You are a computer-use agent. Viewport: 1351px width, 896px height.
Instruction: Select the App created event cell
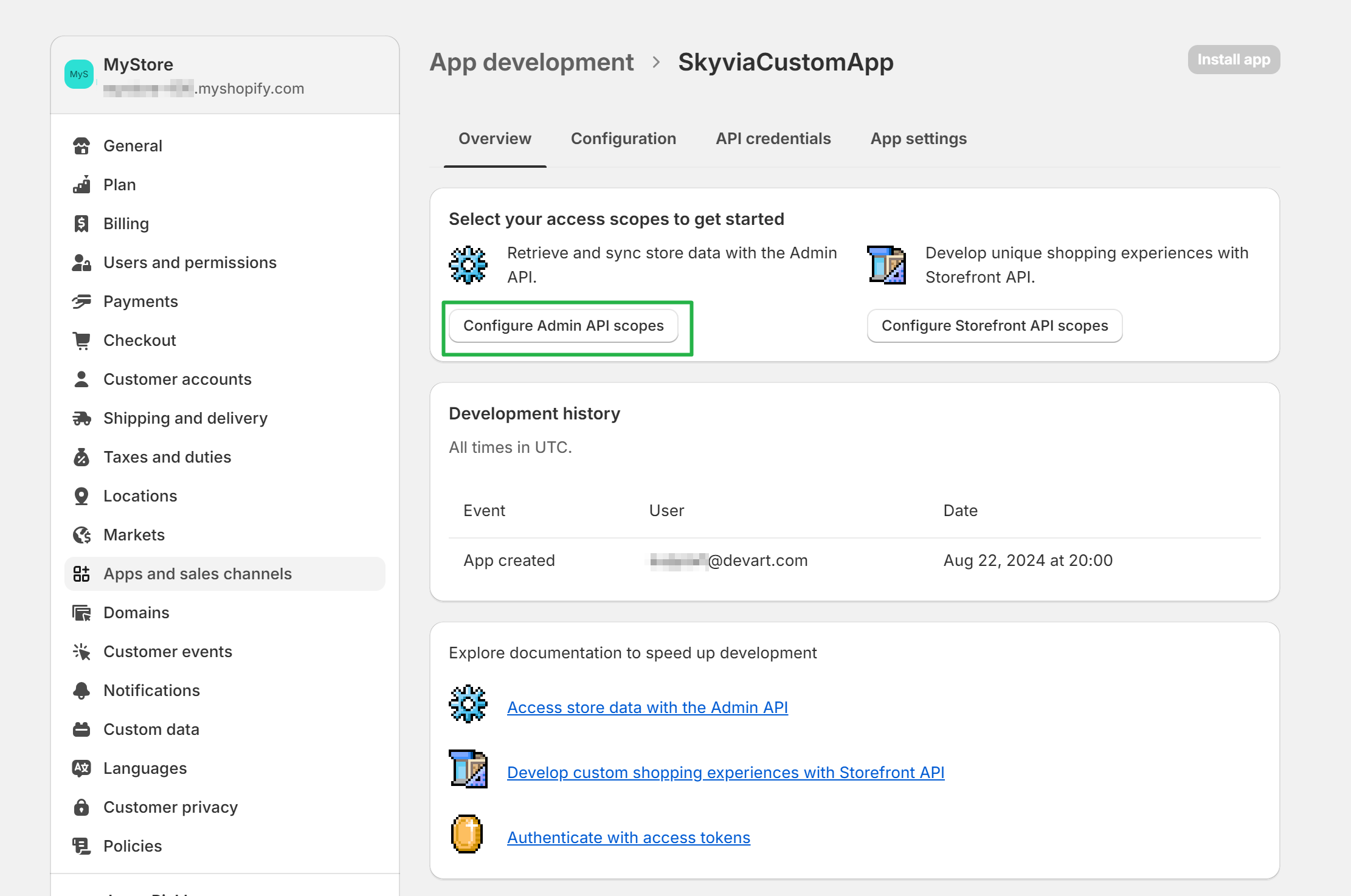[x=509, y=560]
